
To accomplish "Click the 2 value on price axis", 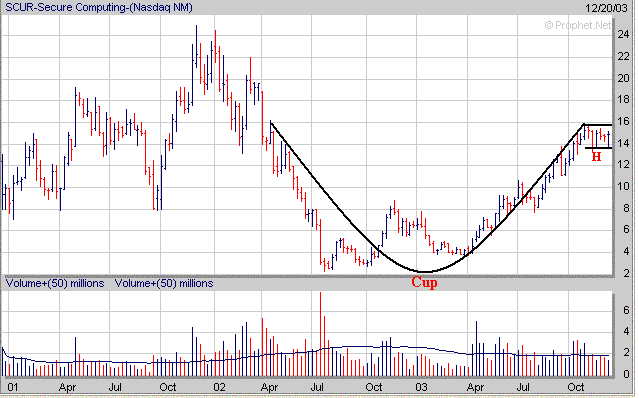I will (626, 273).
